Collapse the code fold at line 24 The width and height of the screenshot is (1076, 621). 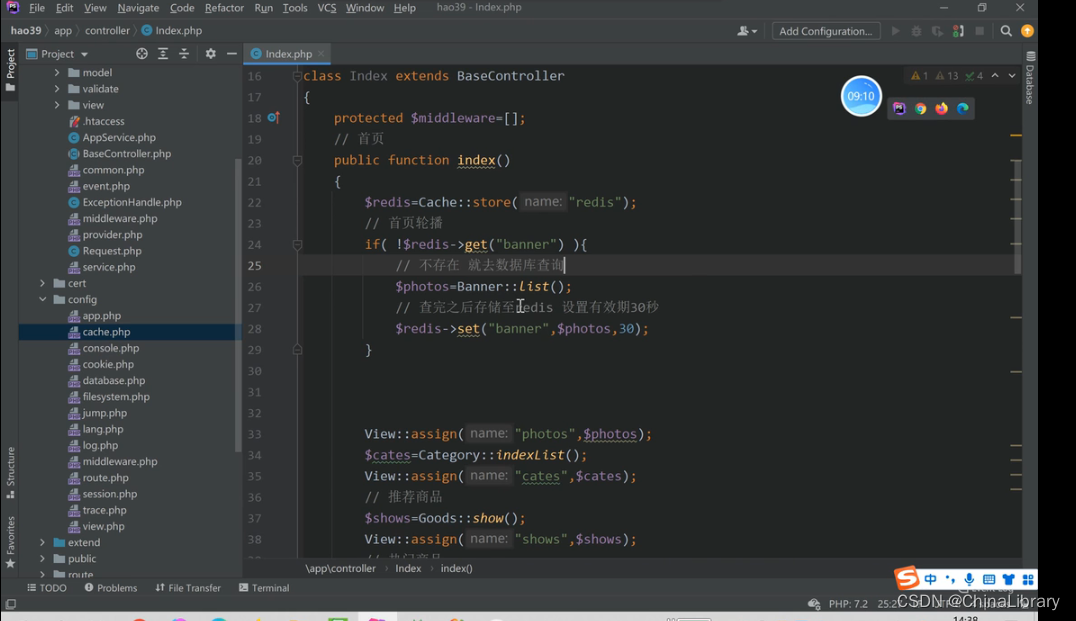[x=297, y=244]
